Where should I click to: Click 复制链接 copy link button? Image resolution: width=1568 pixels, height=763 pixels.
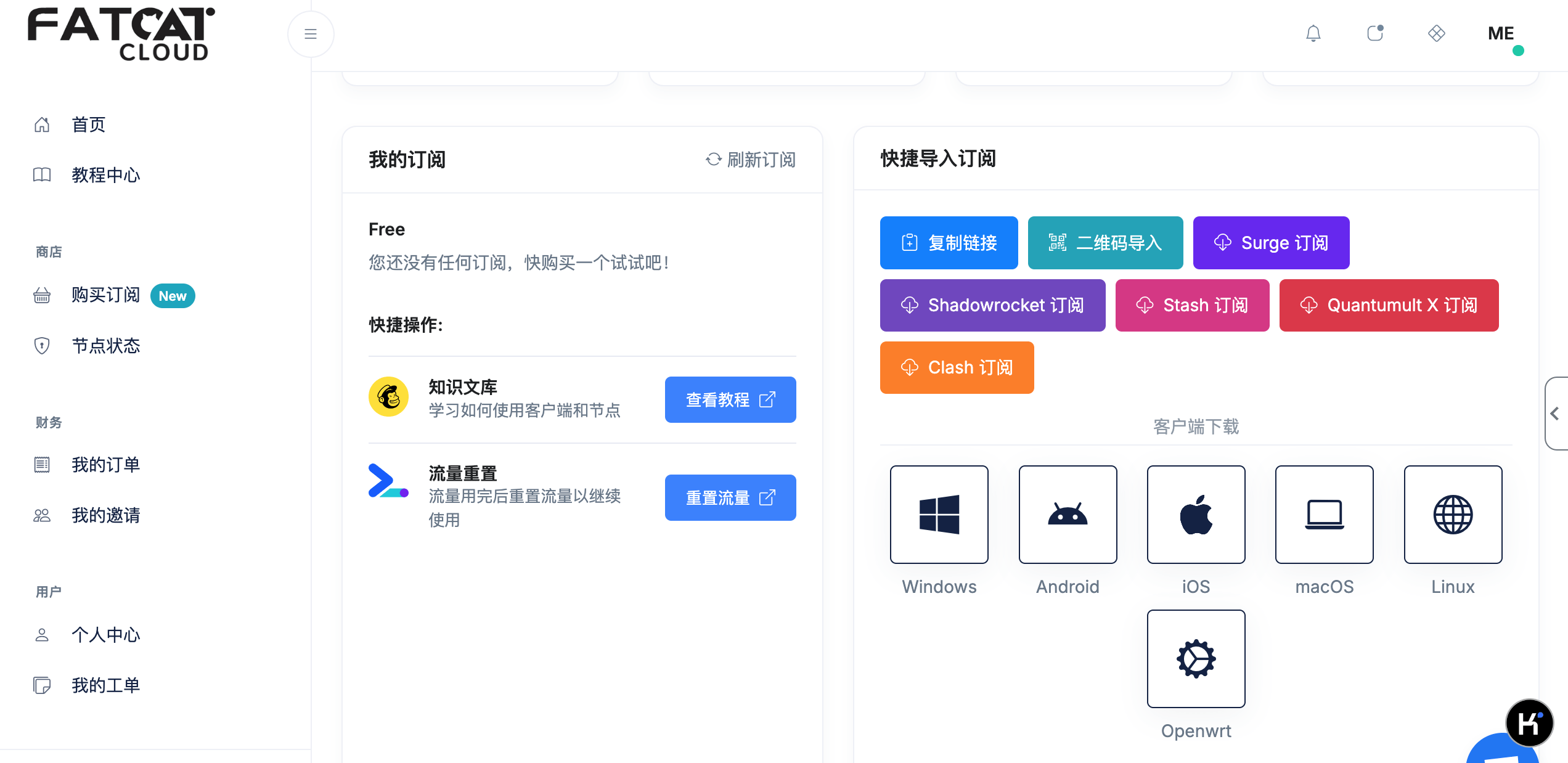949,243
